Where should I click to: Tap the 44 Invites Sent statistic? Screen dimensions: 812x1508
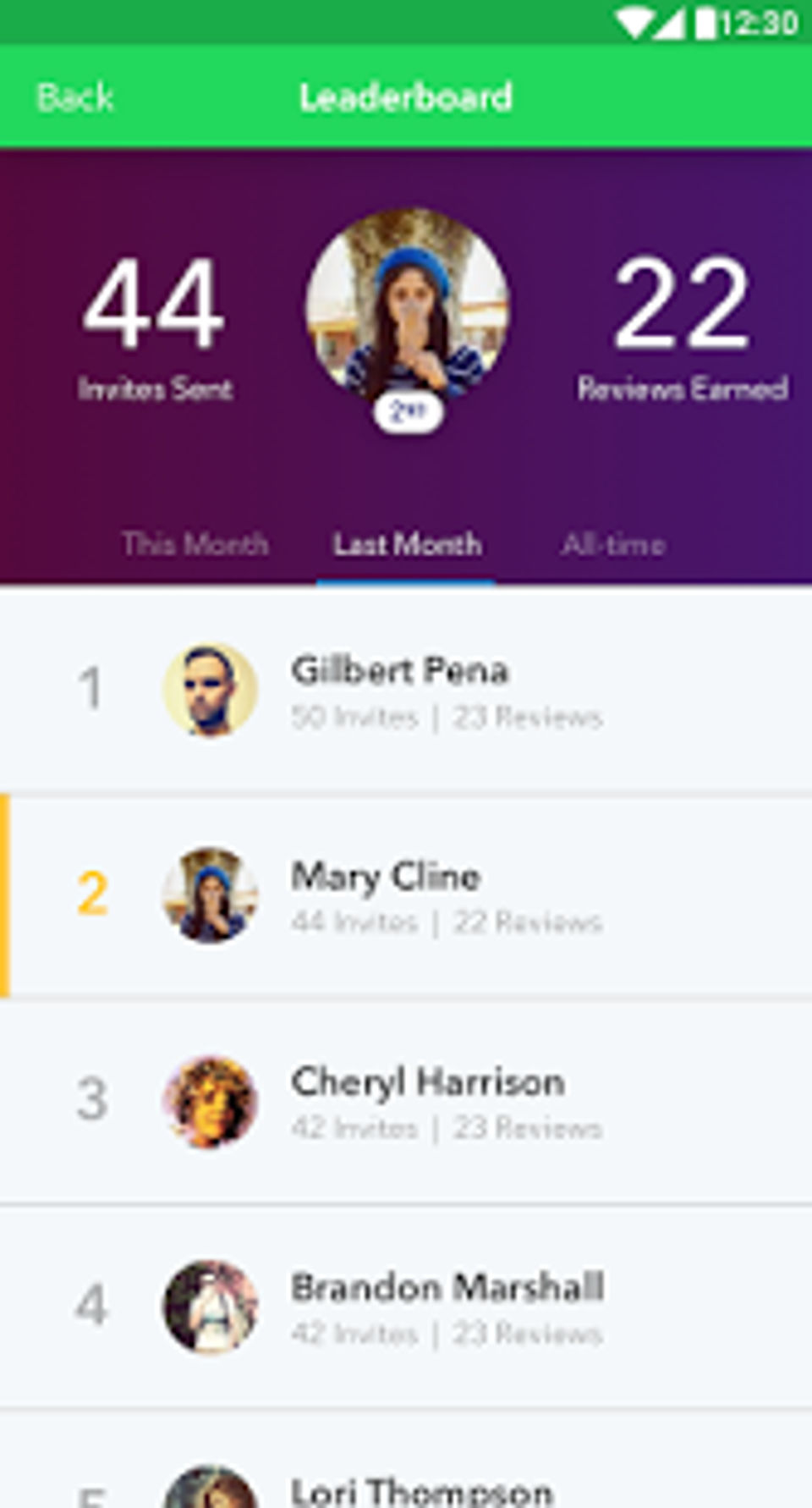pyautogui.click(x=155, y=328)
